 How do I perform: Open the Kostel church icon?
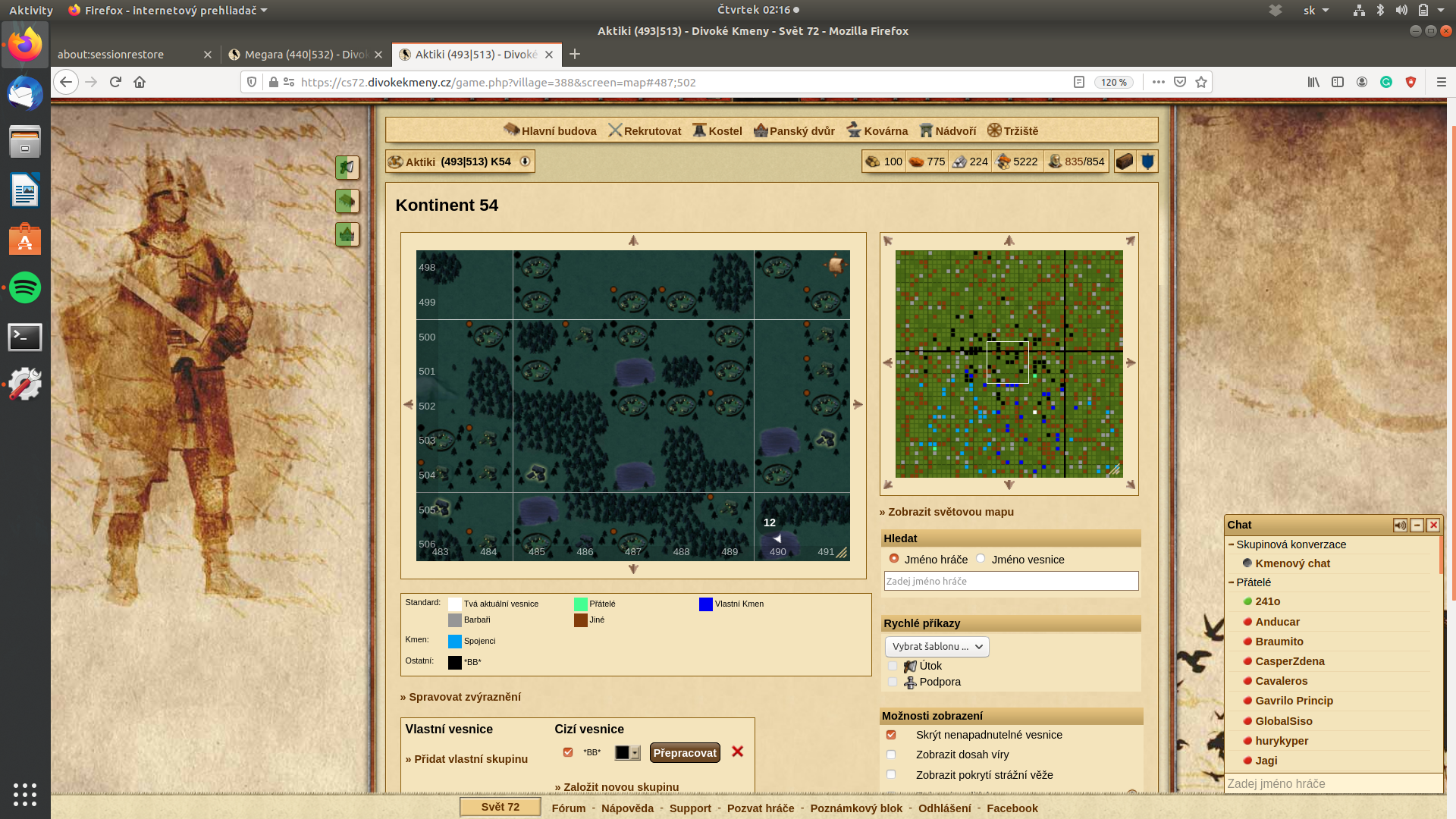tap(699, 130)
